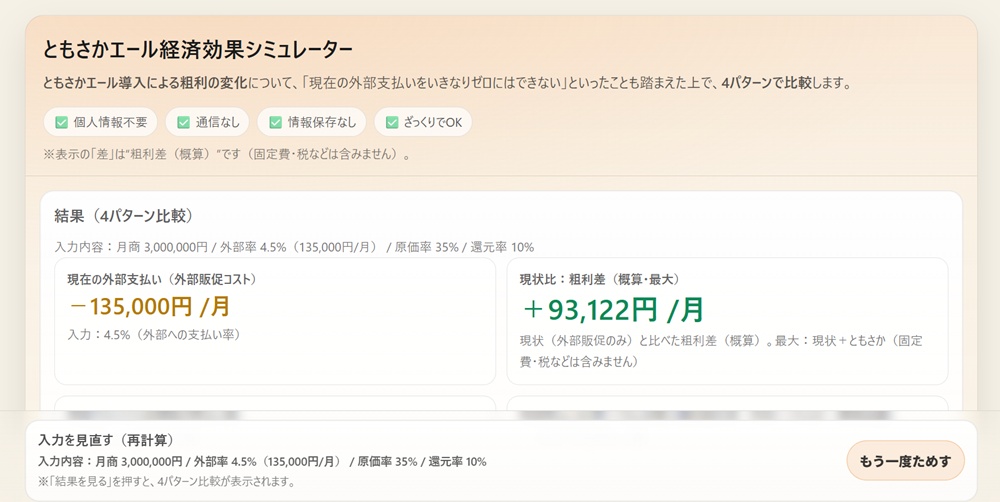
Task: Click the 現状比：粗利差（概算・最大） card title
Action: point(601,279)
